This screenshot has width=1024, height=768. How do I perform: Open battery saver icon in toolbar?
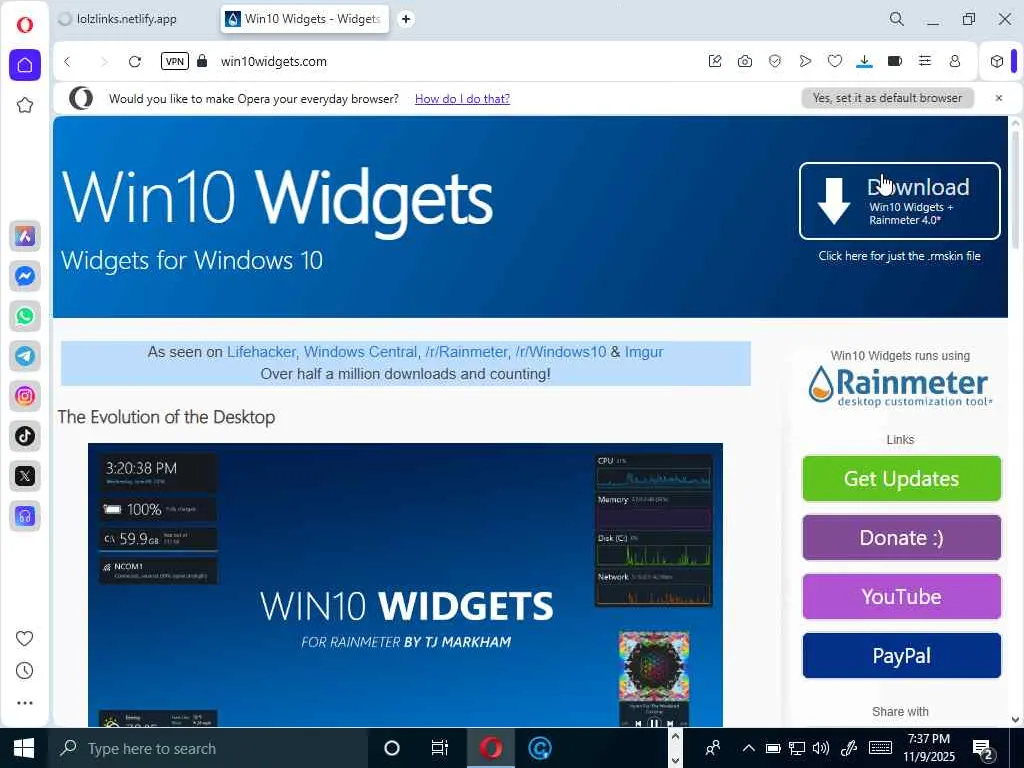[x=895, y=61]
